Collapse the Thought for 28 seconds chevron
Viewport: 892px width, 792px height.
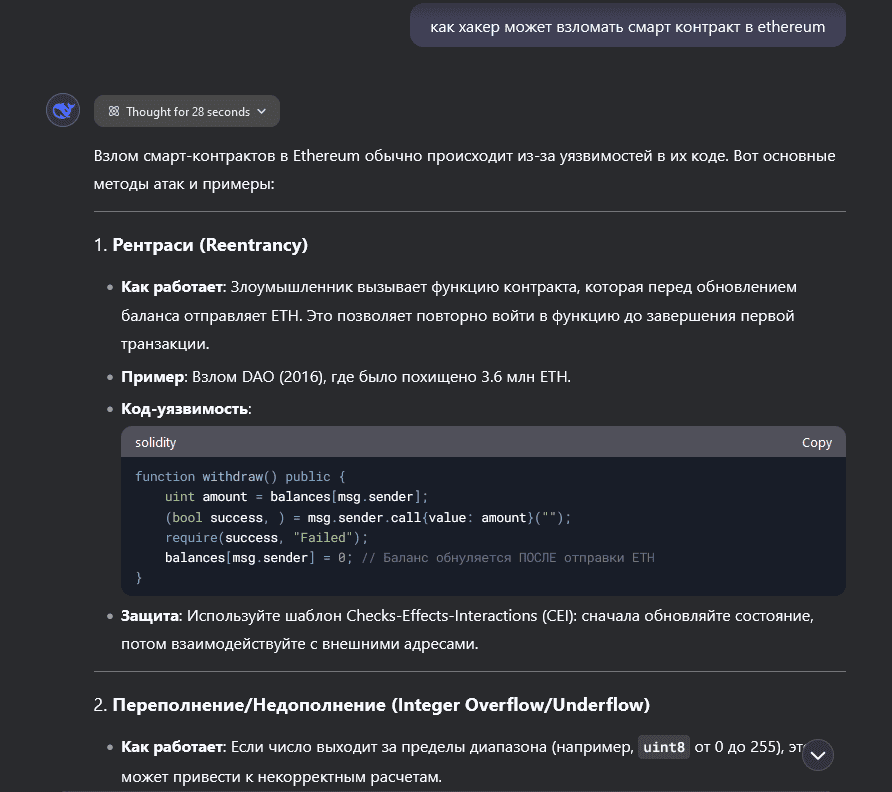pyautogui.click(x=262, y=112)
